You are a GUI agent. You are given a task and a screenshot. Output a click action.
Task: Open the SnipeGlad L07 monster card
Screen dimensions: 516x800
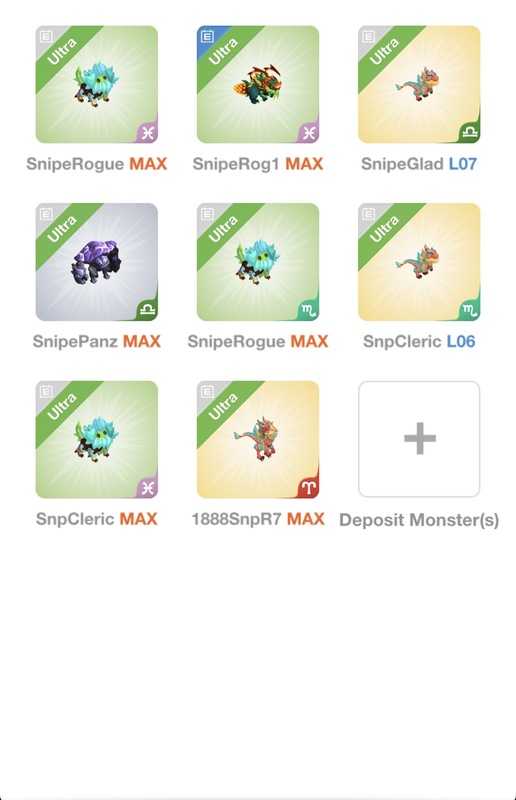(x=419, y=85)
